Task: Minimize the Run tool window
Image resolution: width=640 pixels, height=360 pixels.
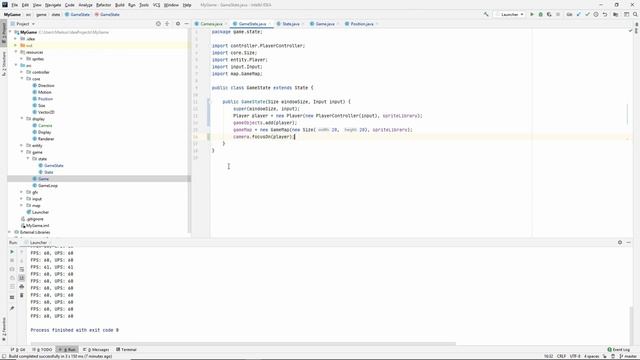Action: tap(629, 242)
